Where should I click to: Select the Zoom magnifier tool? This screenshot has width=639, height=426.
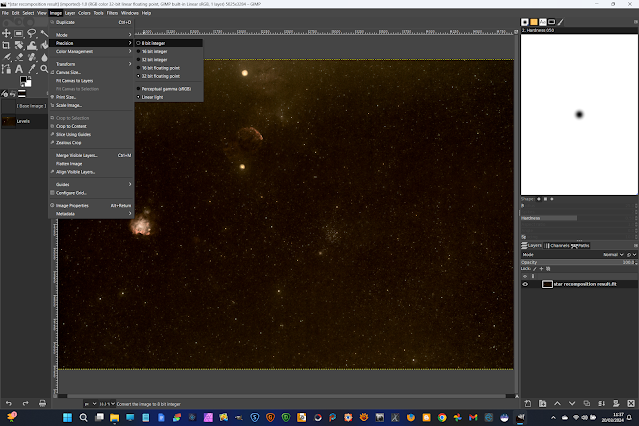click(x=44, y=69)
